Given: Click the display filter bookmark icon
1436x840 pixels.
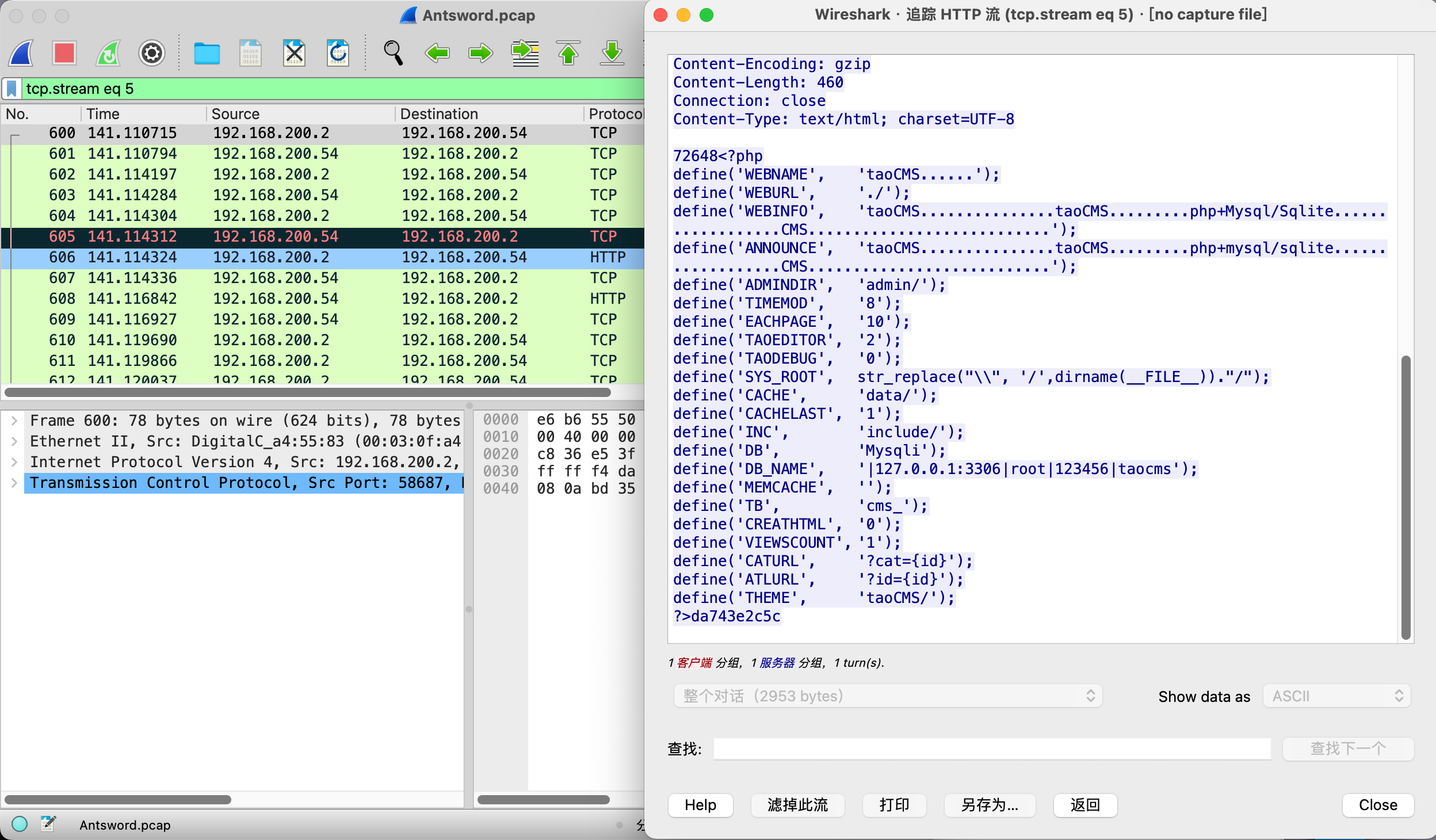Looking at the screenshot, I should pyautogui.click(x=12, y=89).
